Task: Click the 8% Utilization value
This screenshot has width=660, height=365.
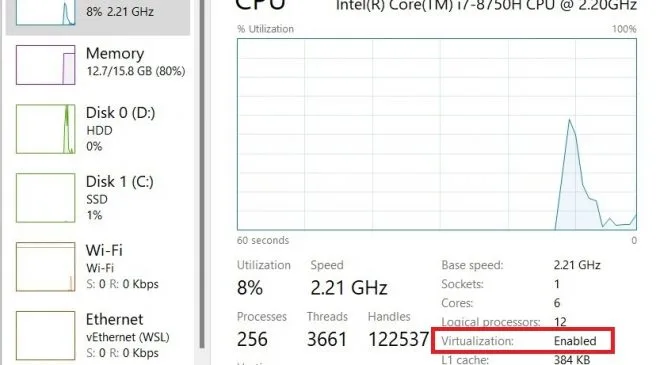Action: [250, 288]
